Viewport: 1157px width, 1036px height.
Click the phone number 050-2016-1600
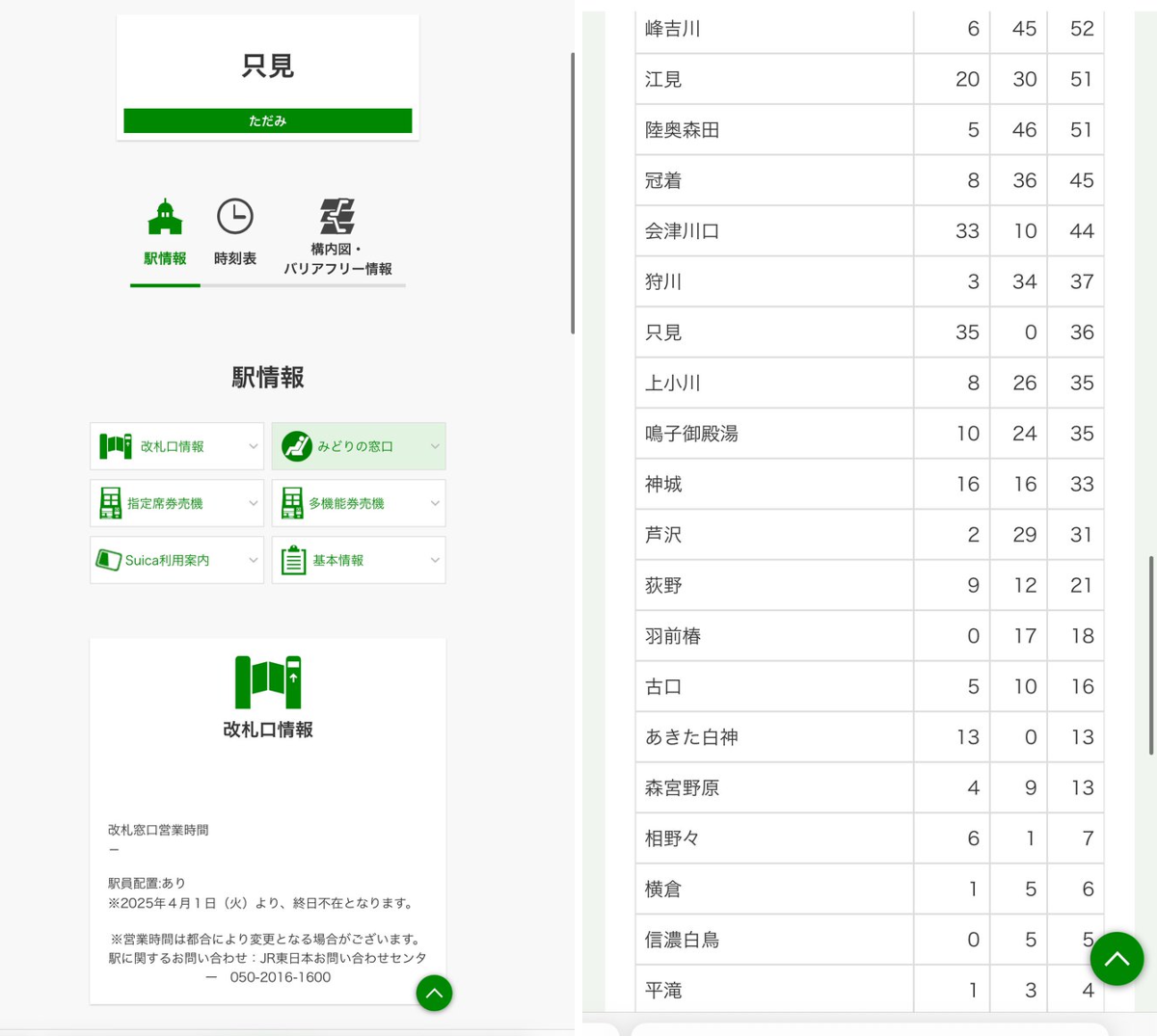pyautogui.click(x=281, y=977)
